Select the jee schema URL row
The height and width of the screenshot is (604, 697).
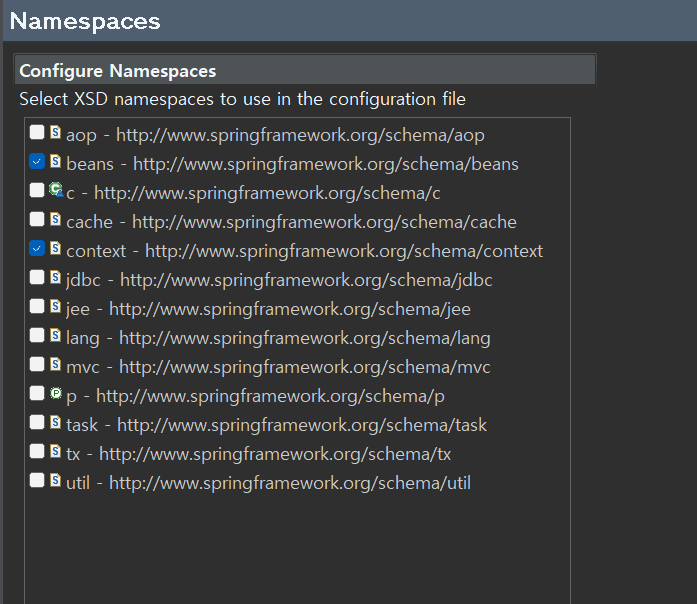(268, 309)
